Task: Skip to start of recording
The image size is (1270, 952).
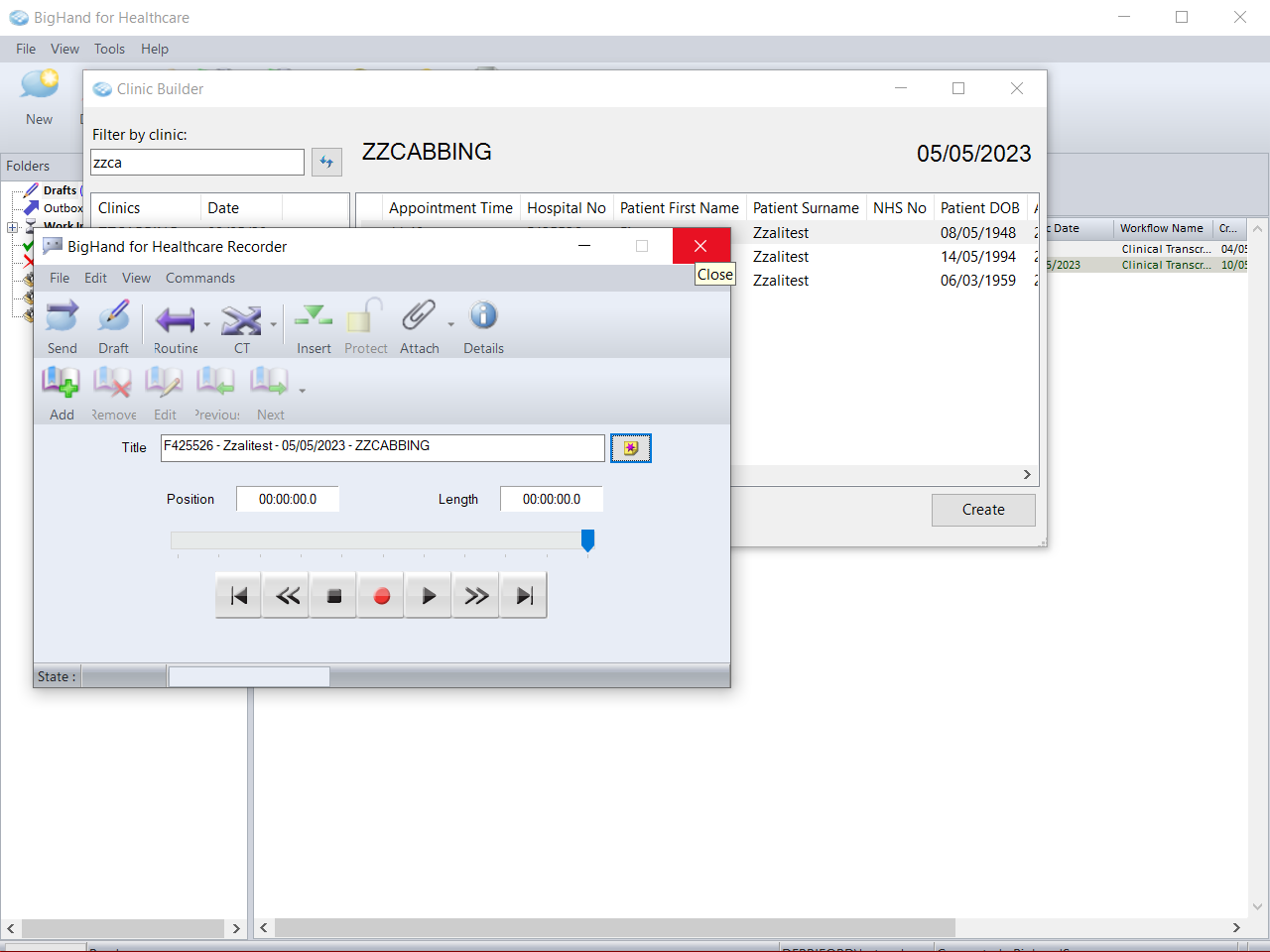Action: pyautogui.click(x=239, y=596)
